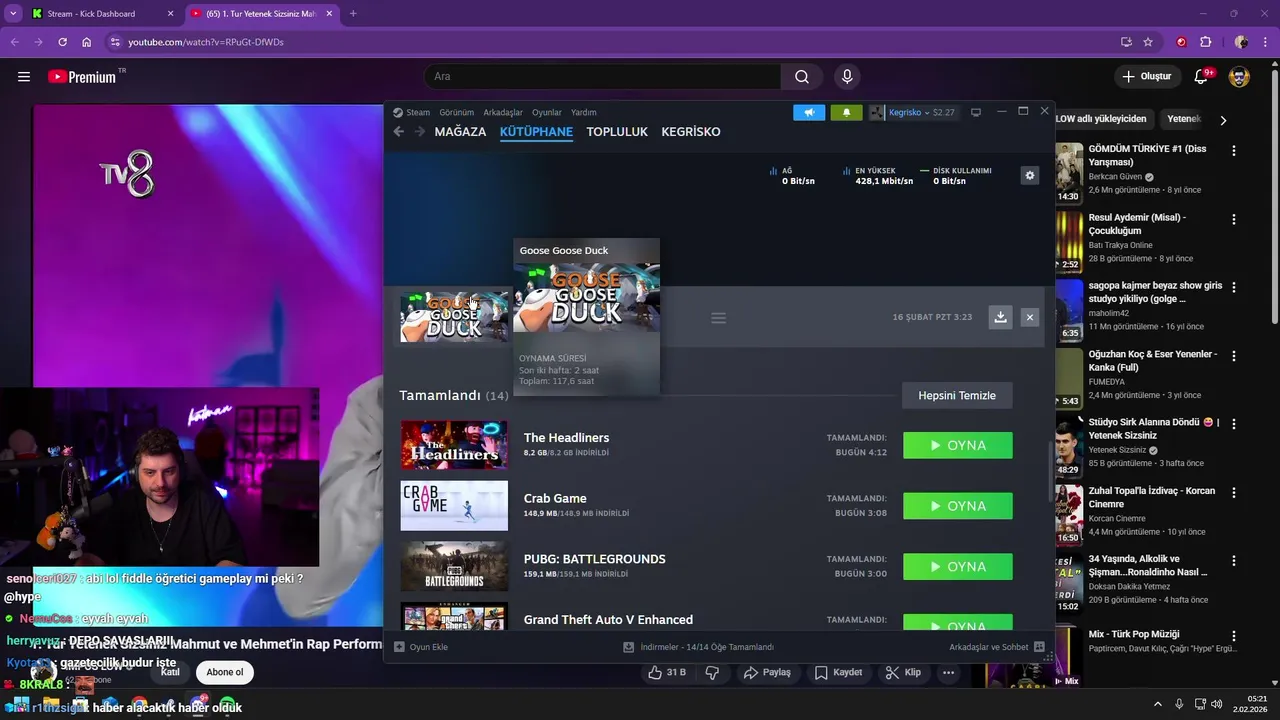Image resolution: width=1280 pixels, height=720 pixels.
Task: Open the YouTube account avatar menu
Action: tap(1239, 76)
